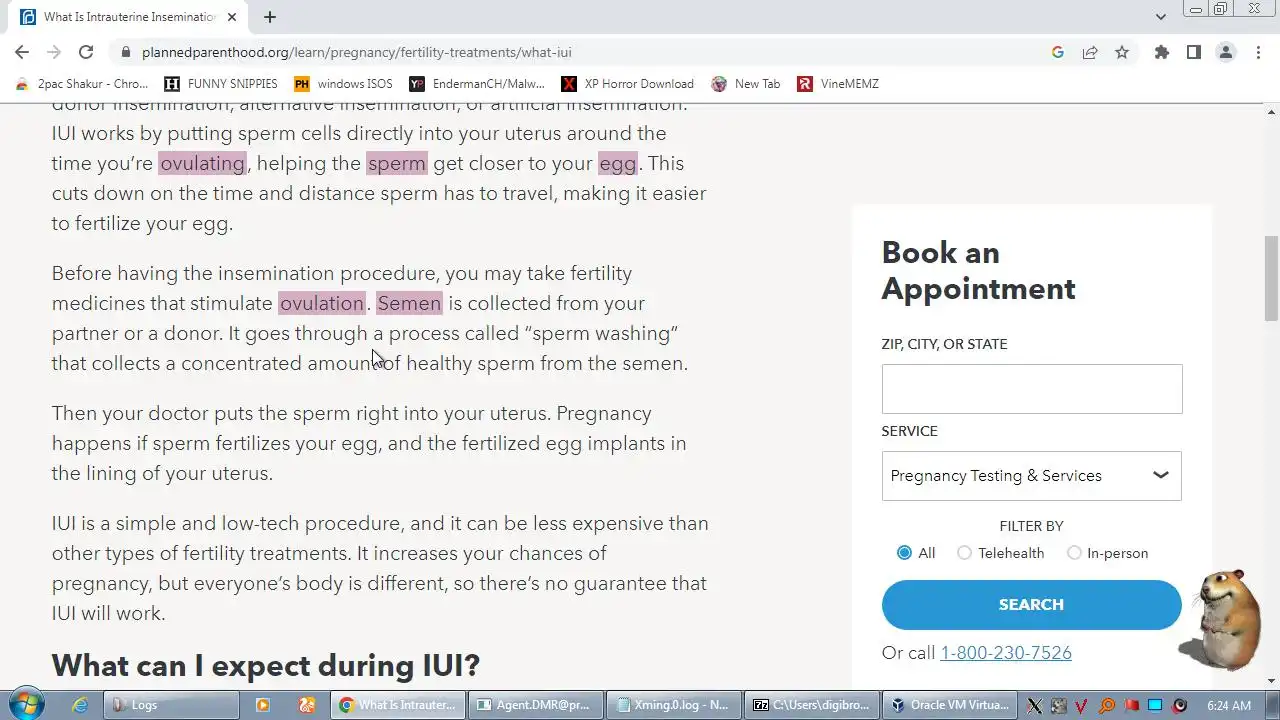1280x720 pixels.
Task: View site information via lock icon
Action: (125, 52)
